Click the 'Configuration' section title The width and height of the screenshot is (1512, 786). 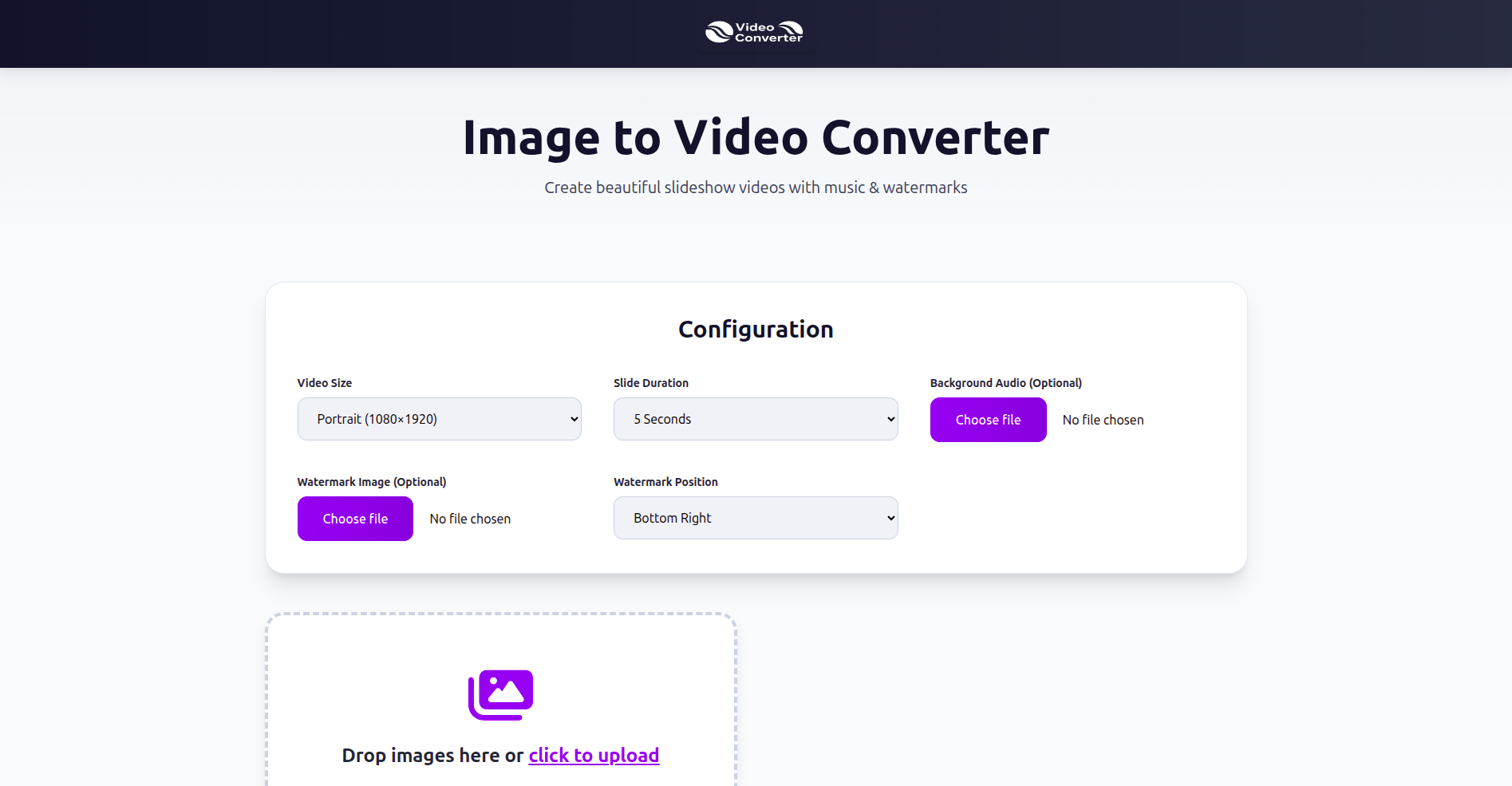click(x=756, y=330)
